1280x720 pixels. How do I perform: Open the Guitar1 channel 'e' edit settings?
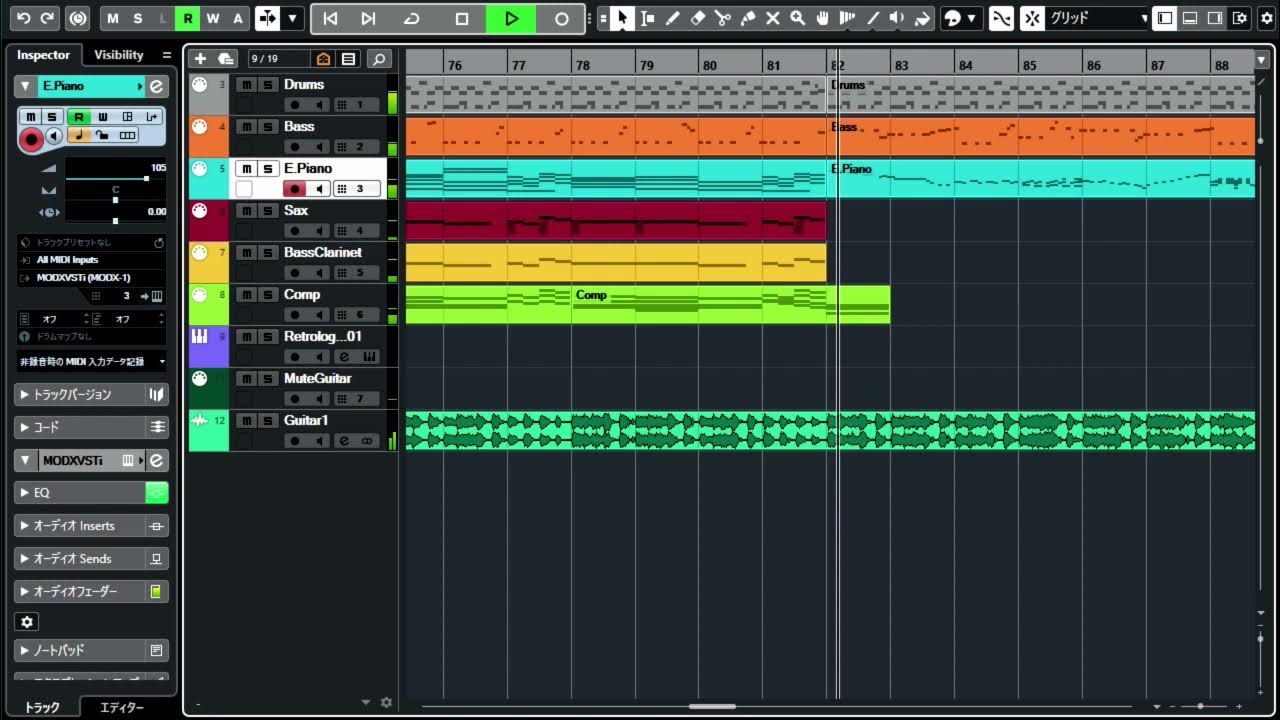pyautogui.click(x=344, y=441)
